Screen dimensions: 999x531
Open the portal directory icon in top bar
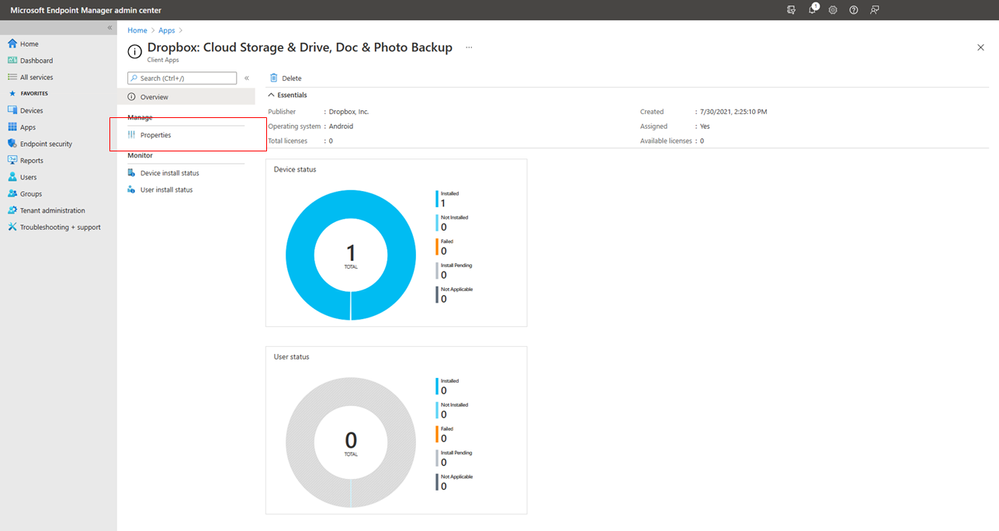pyautogui.click(x=791, y=10)
